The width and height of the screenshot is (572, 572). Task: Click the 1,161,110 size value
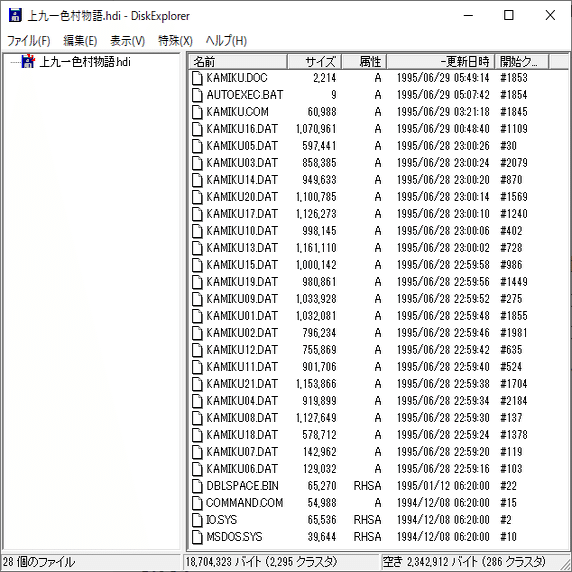pyautogui.click(x=316, y=248)
